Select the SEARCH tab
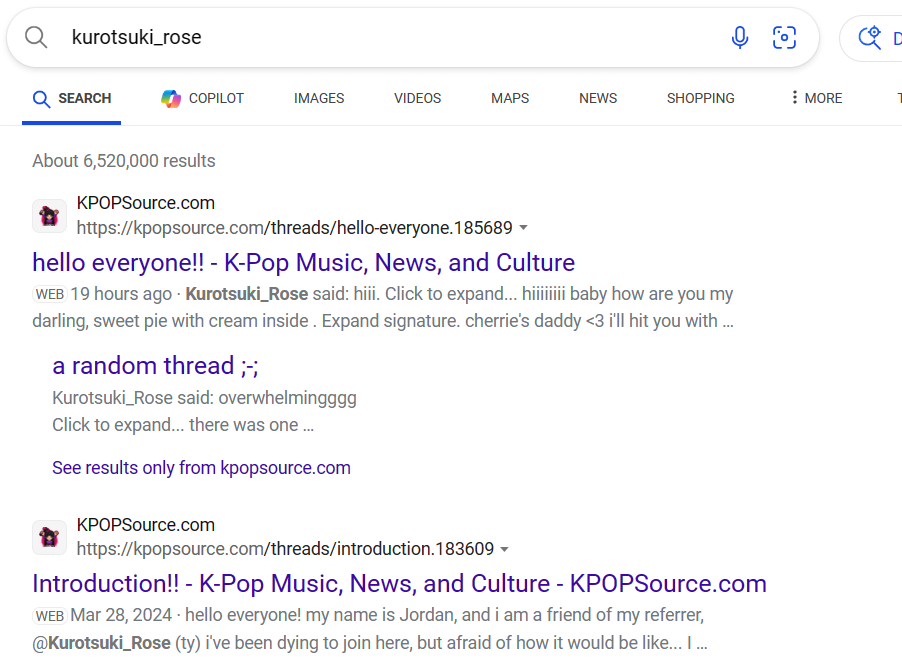This screenshot has height=669, width=902. (72, 98)
